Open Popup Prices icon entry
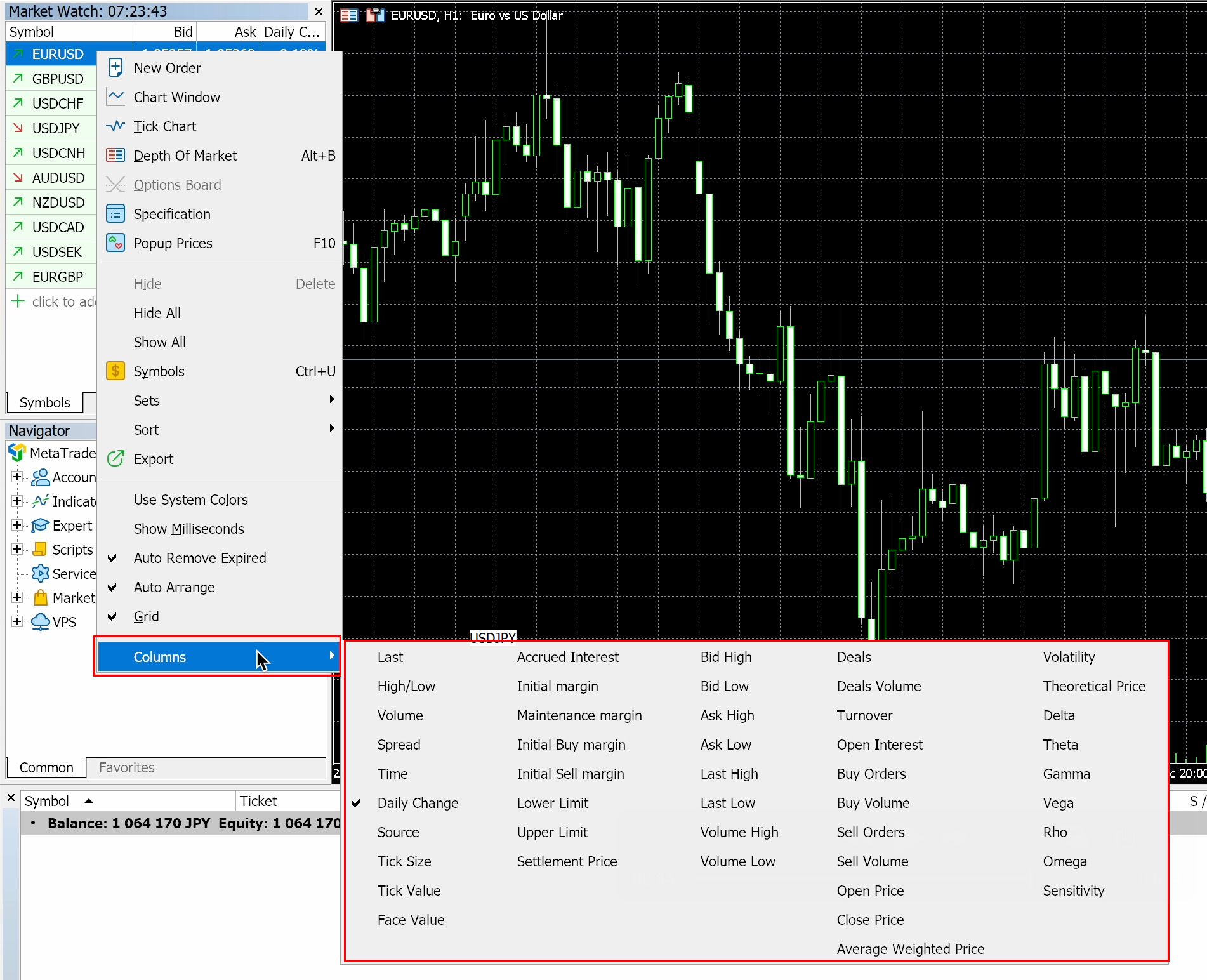This screenshot has height=980, width=1207. pos(115,243)
